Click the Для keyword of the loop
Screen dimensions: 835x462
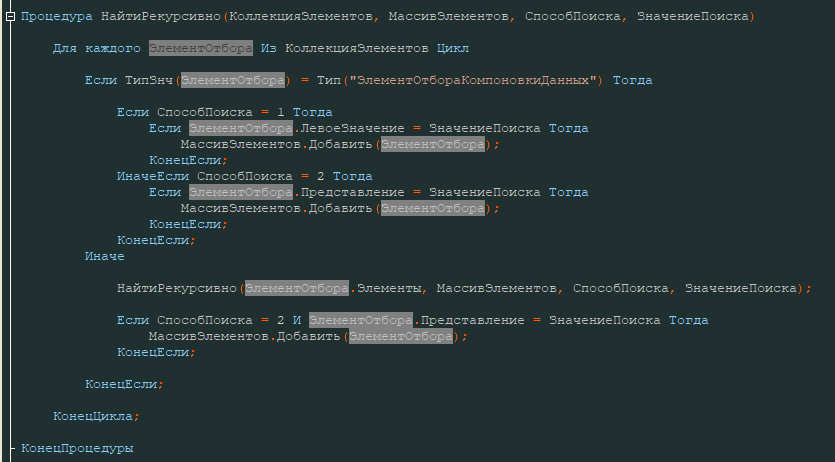(x=65, y=48)
